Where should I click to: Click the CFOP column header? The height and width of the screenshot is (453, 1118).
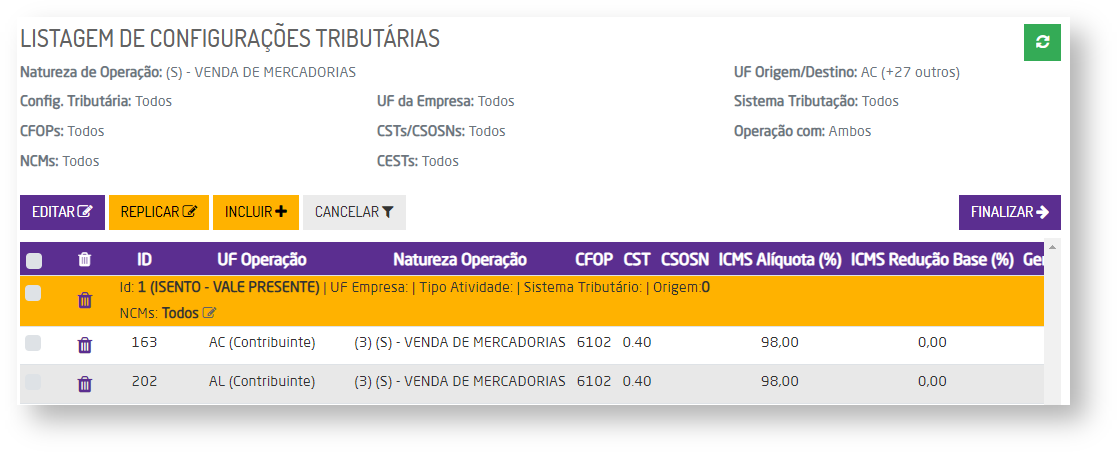(594, 260)
